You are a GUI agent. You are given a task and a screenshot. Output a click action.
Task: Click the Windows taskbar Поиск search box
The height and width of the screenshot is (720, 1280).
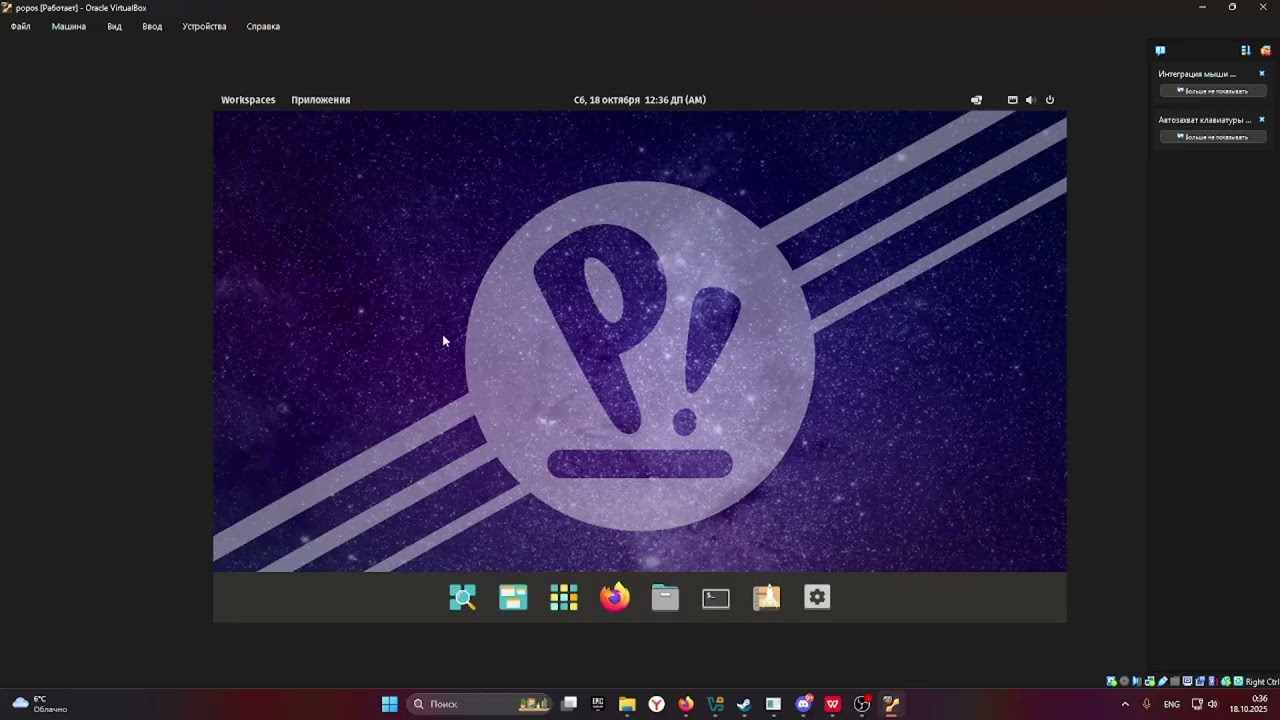pyautogui.click(x=481, y=704)
